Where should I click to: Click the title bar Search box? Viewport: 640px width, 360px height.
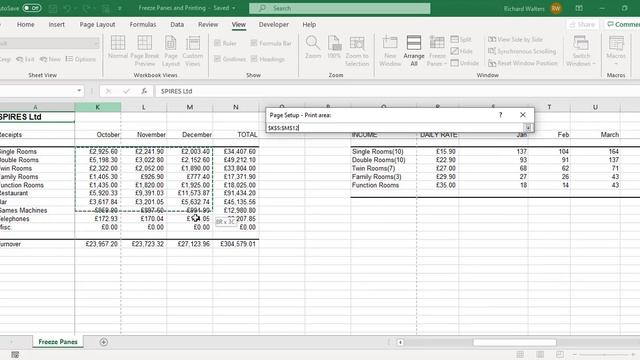tap(340, 8)
